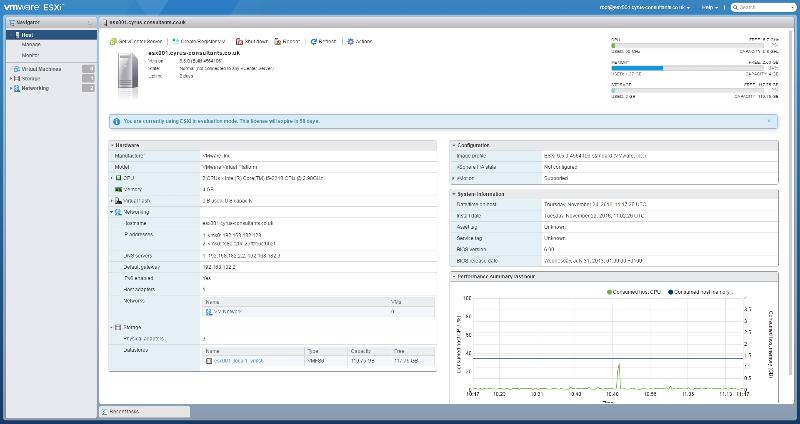The image size is (800, 424).
Task: Expand the CPU row in Hardware
Action: (112, 178)
